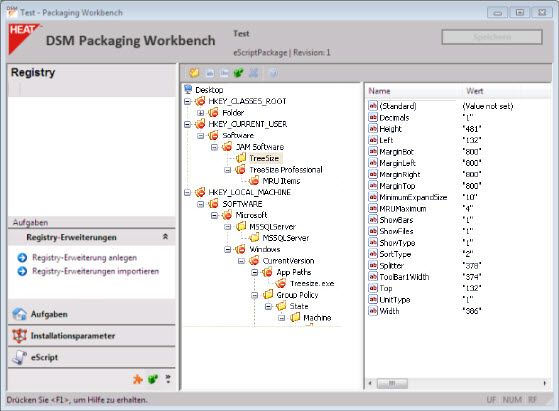Sort values by the Name column header
559x411 pixels.
(414, 91)
